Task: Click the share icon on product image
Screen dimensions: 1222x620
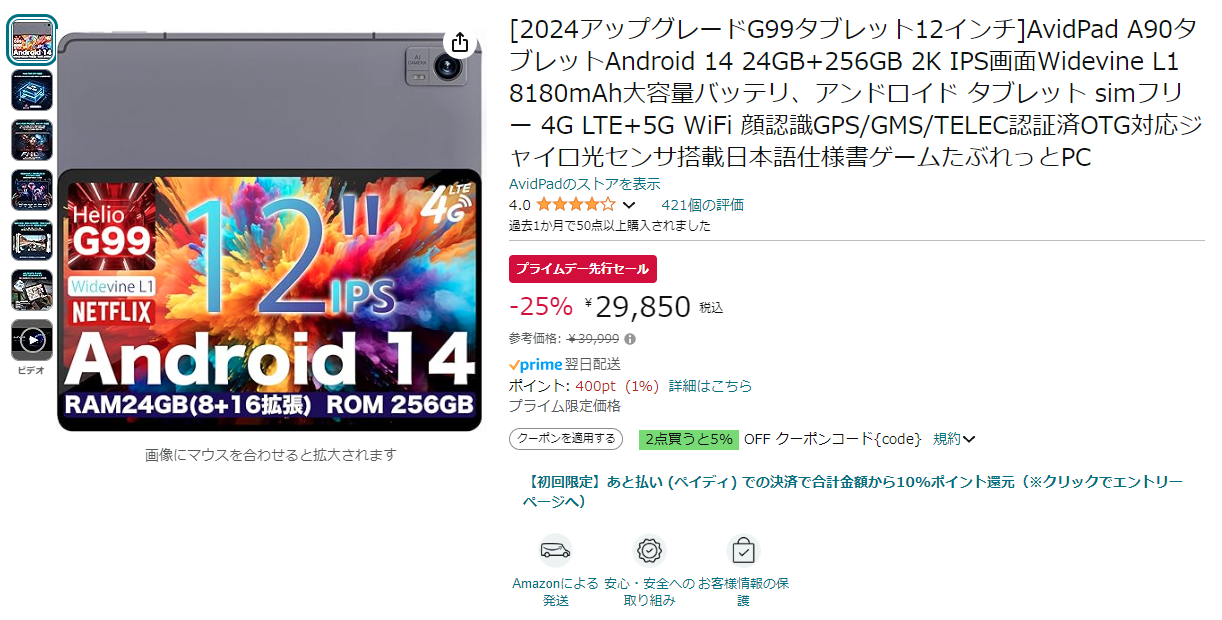Action: point(459,42)
